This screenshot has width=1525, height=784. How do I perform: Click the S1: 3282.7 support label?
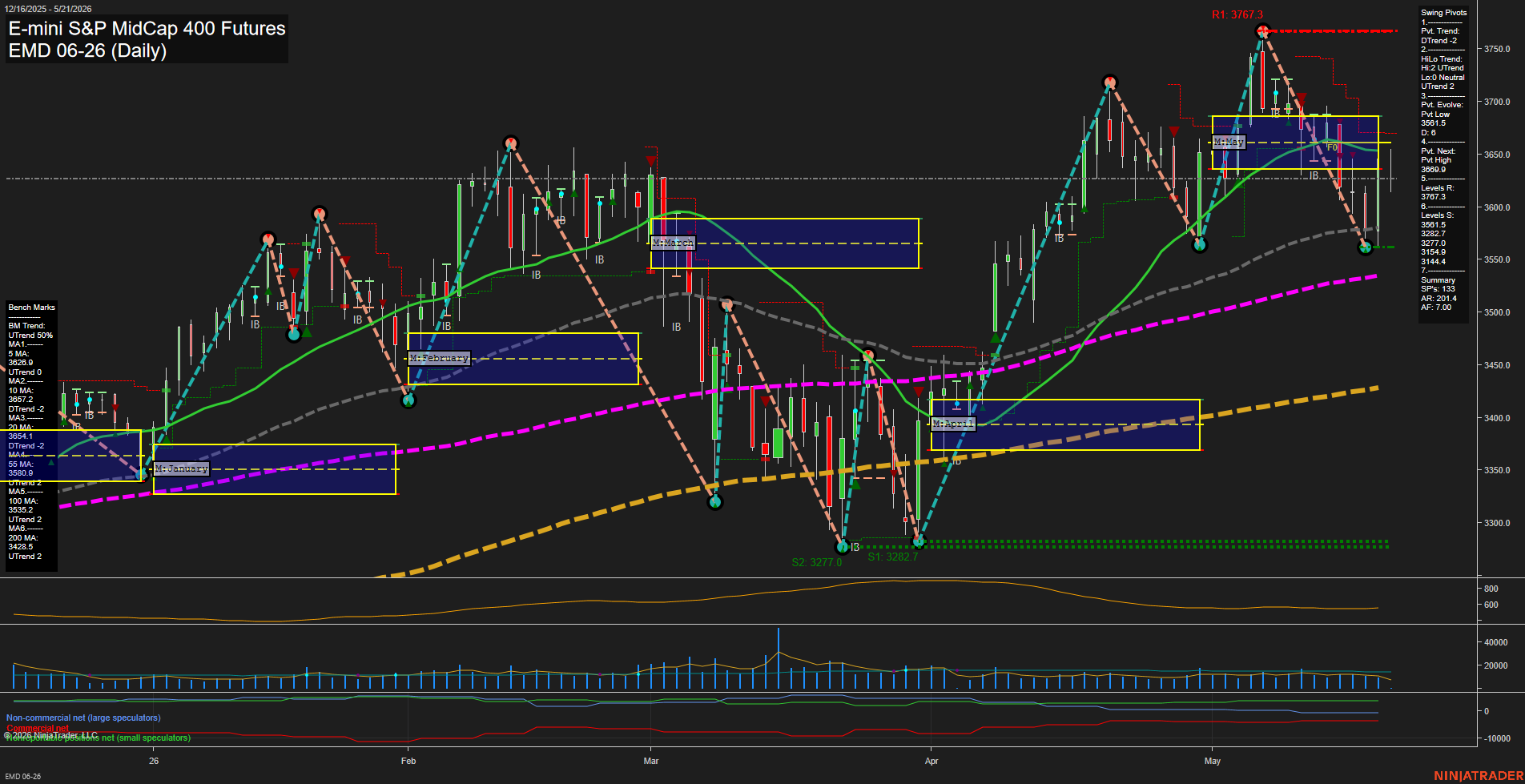tap(892, 557)
